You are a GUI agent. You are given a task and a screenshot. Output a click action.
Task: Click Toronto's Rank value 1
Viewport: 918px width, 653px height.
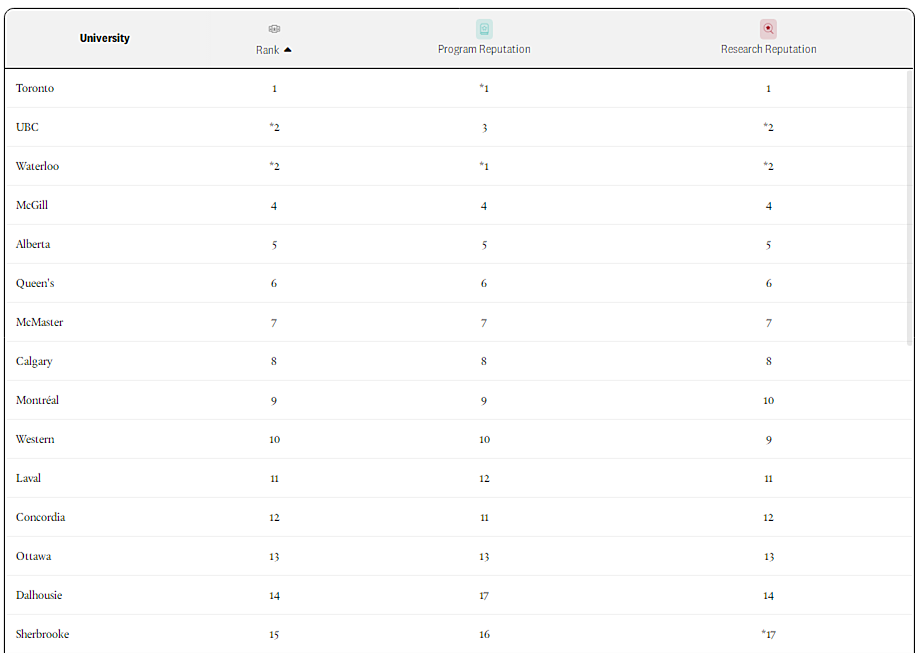(x=274, y=89)
